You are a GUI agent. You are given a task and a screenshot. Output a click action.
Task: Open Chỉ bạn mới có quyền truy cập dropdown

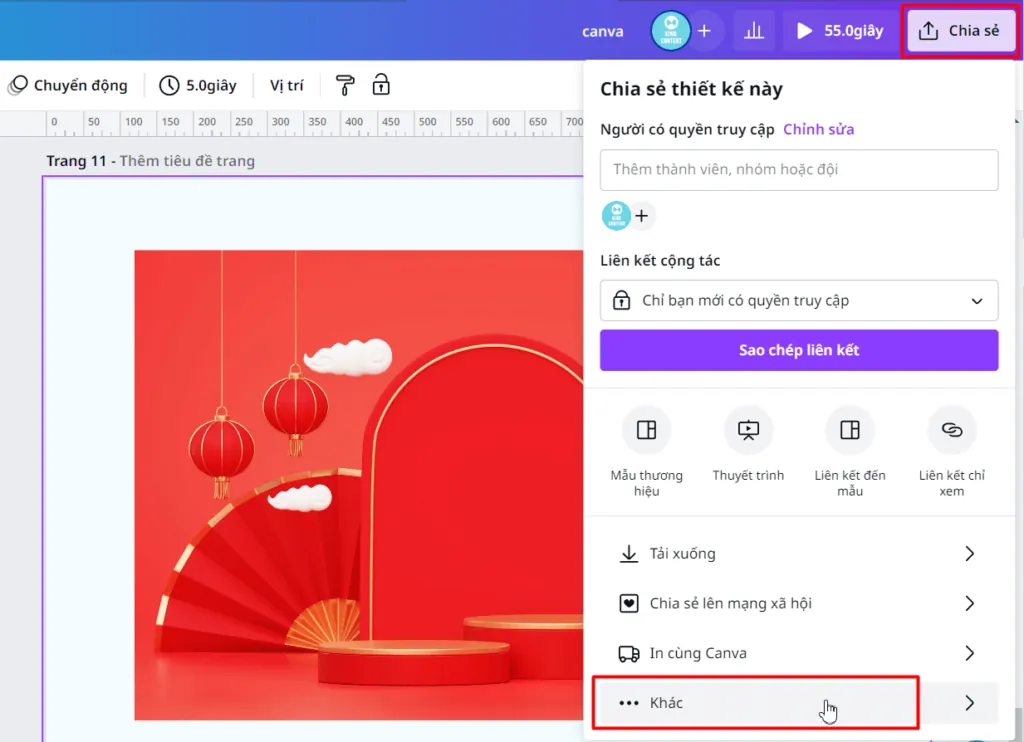pos(799,300)
